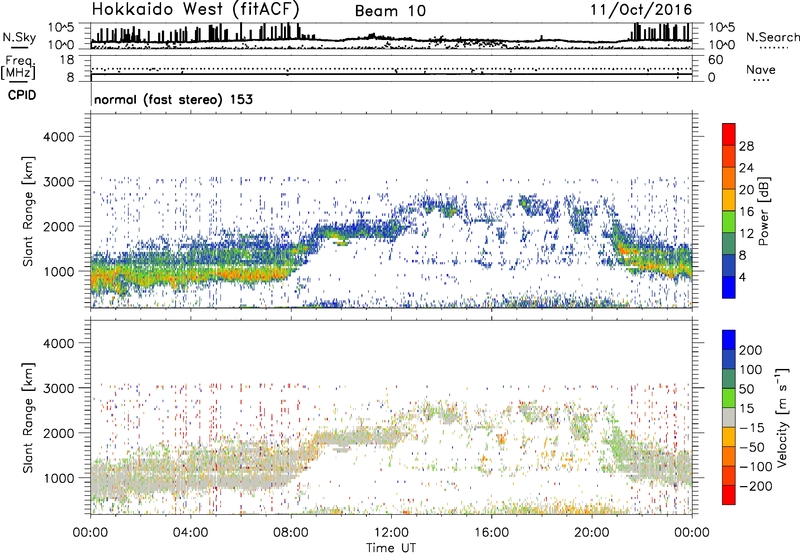
Task: Select the 'Slant Range [km]' label of power panel
Action: (28, 211)
